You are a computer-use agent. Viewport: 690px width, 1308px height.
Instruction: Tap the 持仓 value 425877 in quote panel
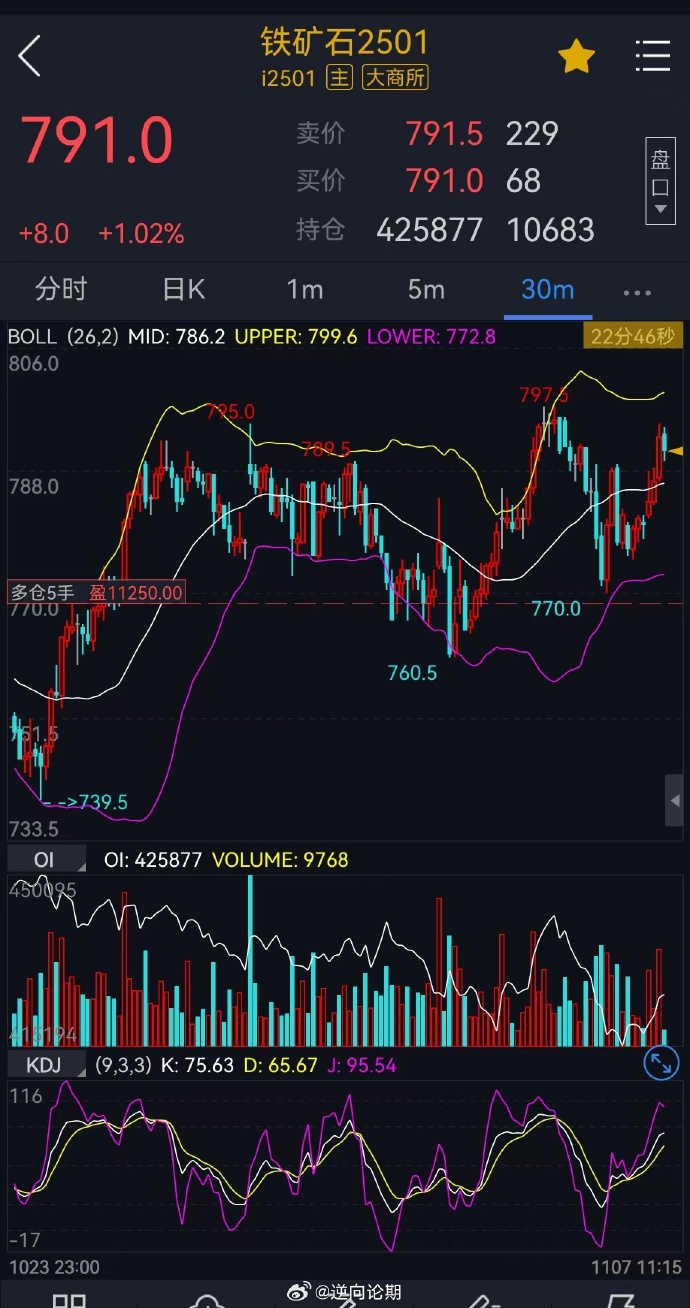[x=429, y=230]
